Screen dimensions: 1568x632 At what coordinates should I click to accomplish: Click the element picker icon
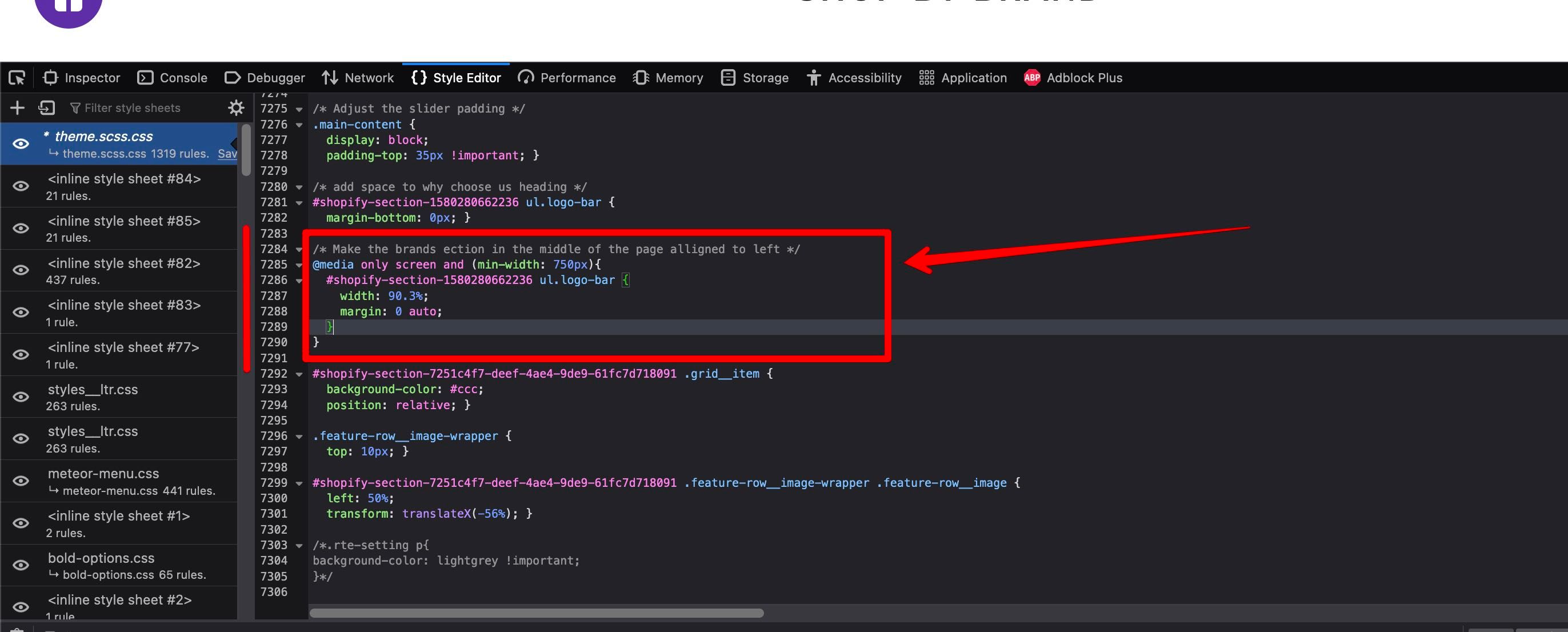[17, 78]
